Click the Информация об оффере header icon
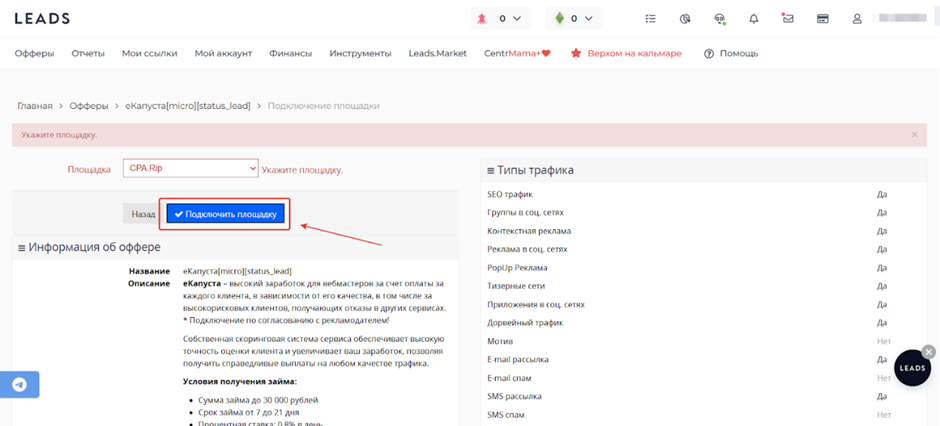The image size is (940, 426). tap(22, 248)
